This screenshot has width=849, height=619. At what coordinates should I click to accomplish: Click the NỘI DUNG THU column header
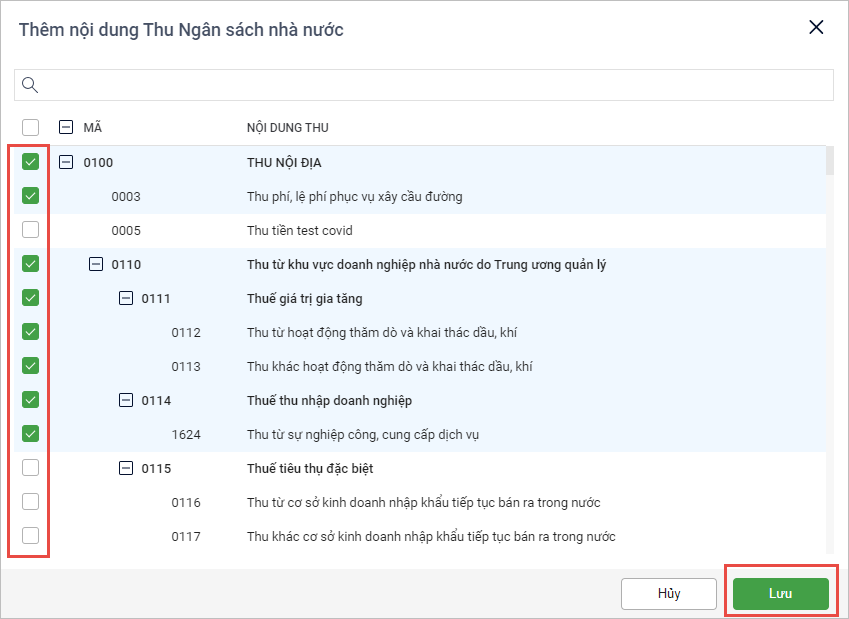coord(288,127)
